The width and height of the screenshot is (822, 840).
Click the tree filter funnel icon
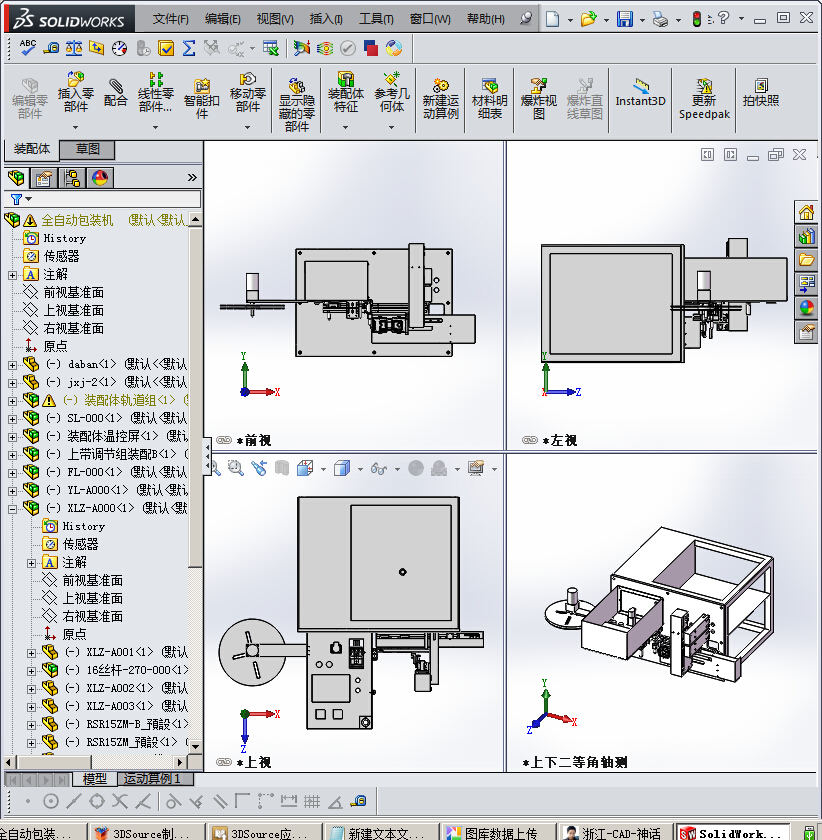(17, 199)
